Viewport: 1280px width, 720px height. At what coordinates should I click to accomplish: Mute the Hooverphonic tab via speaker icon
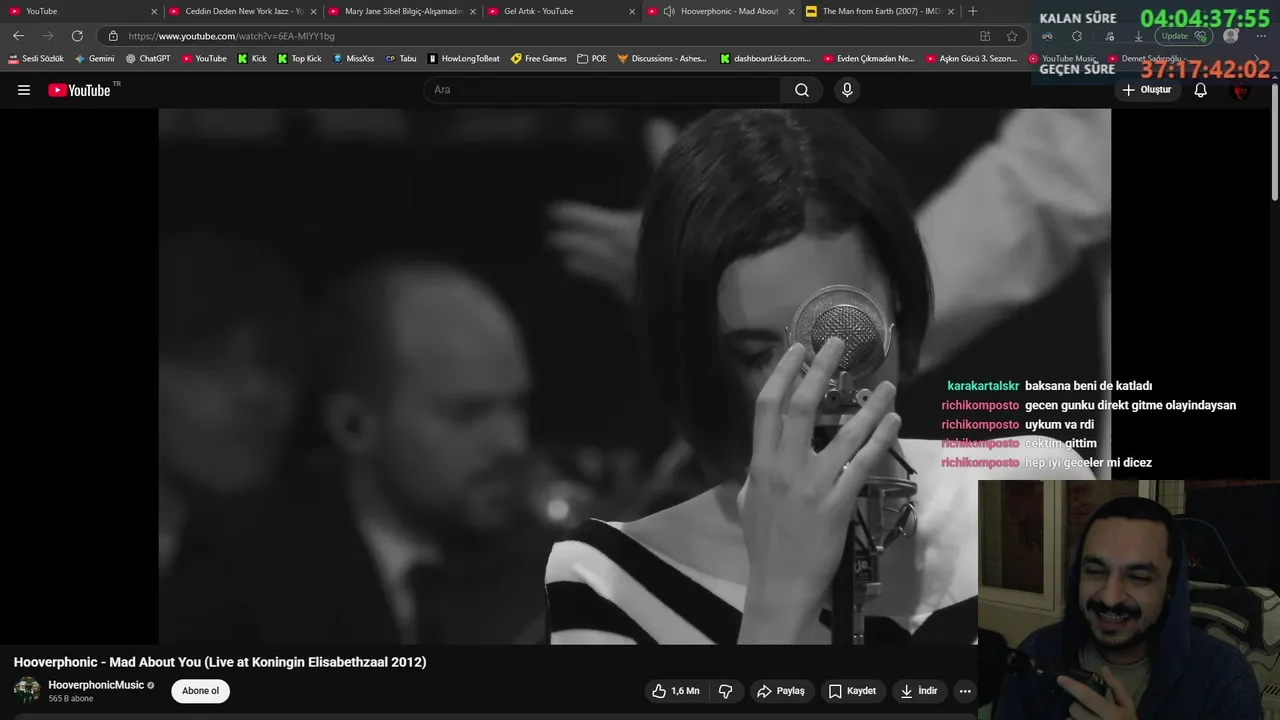pyautogui.click(x=669, y=11)
